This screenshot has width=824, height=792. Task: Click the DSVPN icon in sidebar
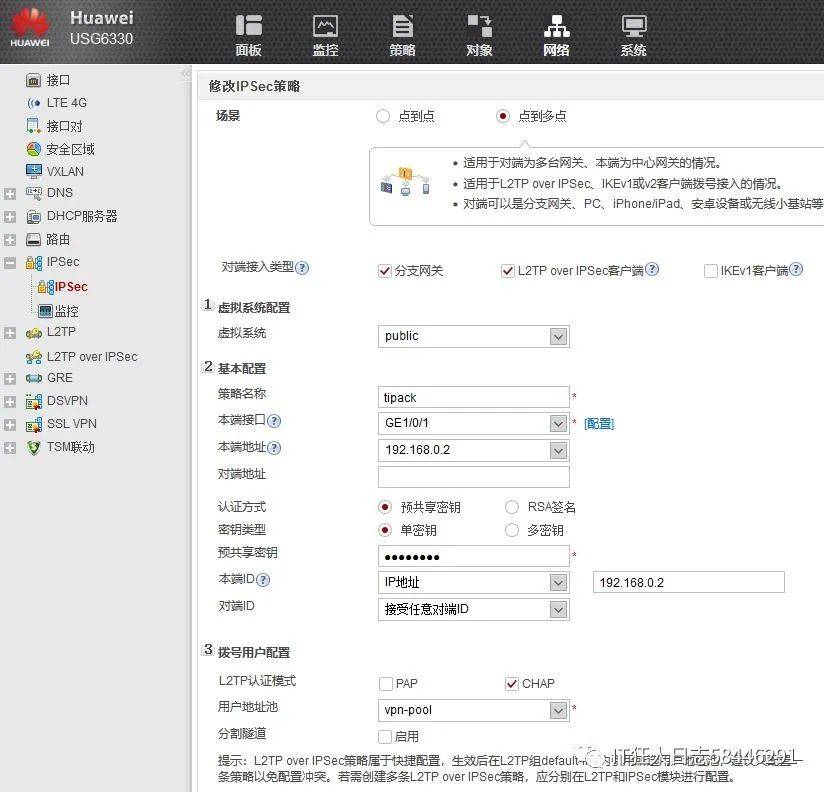pyautogui.click(x=34, y=402)
